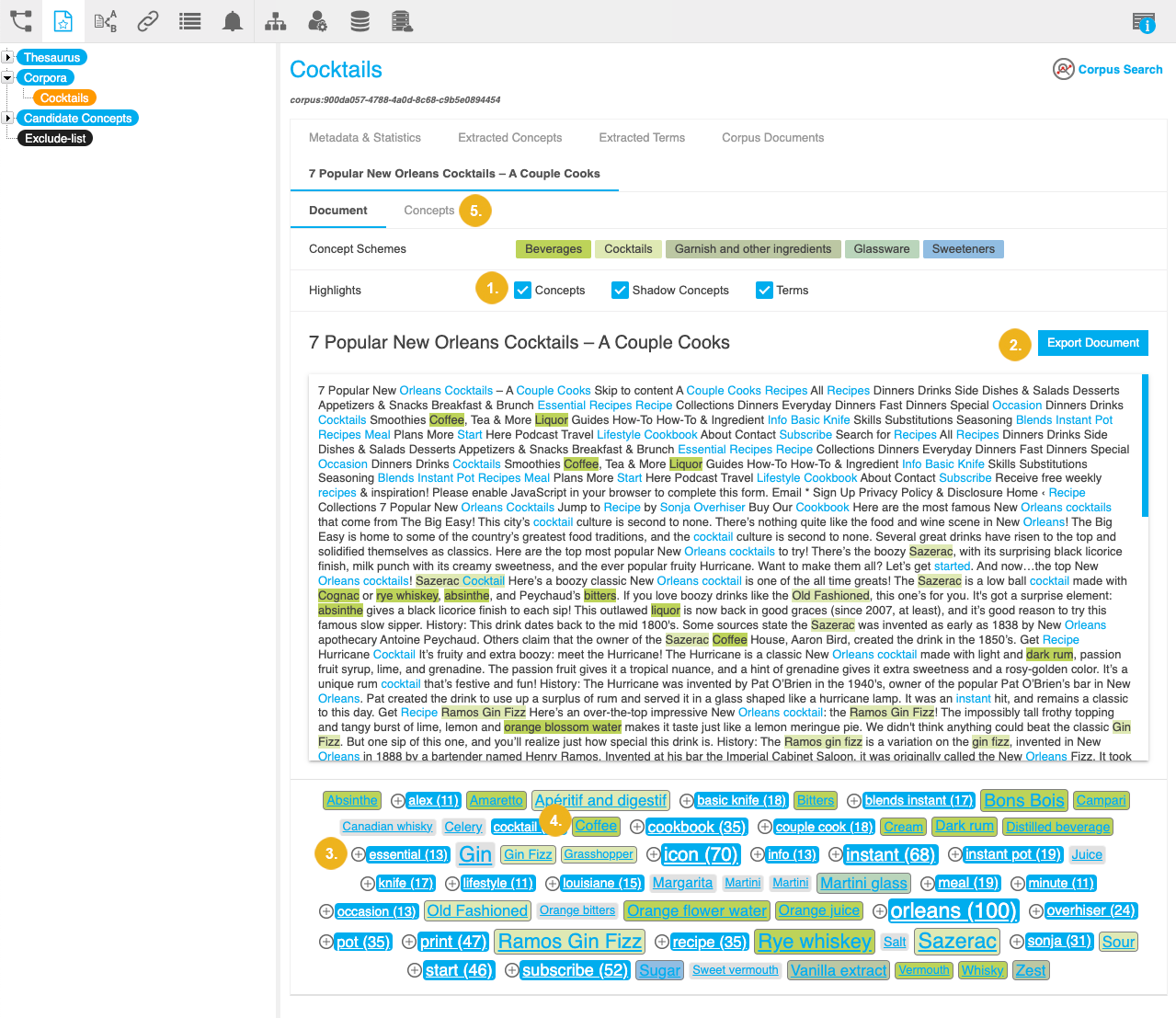The image size is (1176, 1018).
Task: Open the hierarchy tree view icon
Action: point(20,20)
